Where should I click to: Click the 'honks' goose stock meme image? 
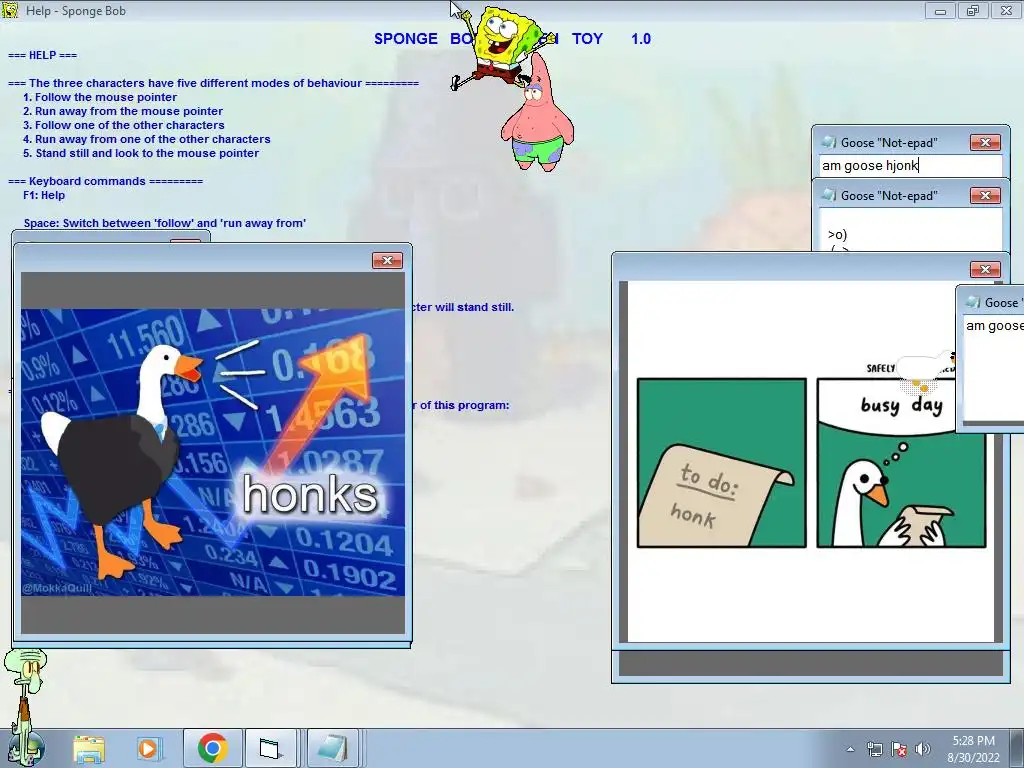pyautogui.click(x=213, y=452)
